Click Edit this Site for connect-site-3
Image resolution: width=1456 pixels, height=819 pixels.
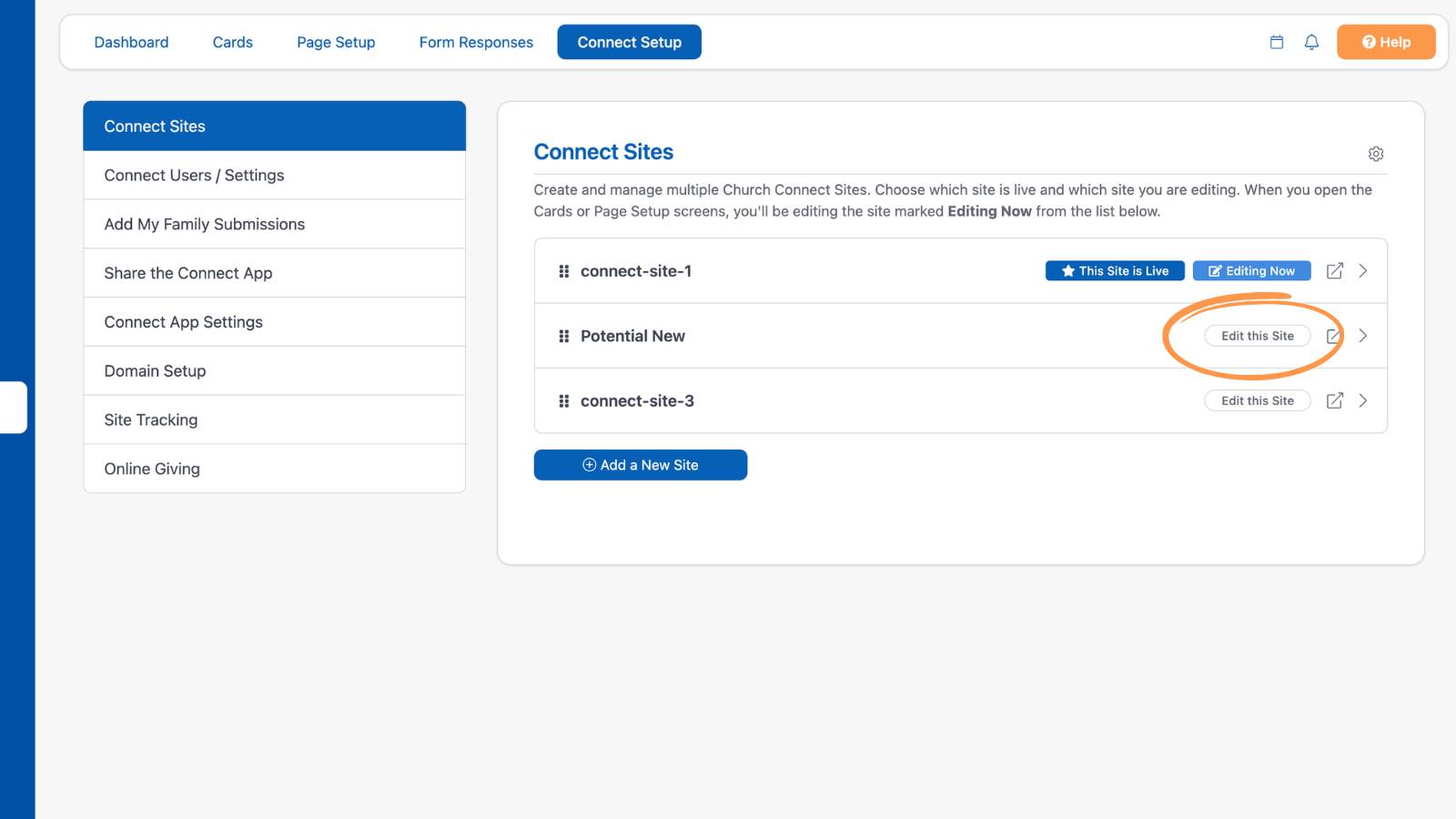(1258, 401)
